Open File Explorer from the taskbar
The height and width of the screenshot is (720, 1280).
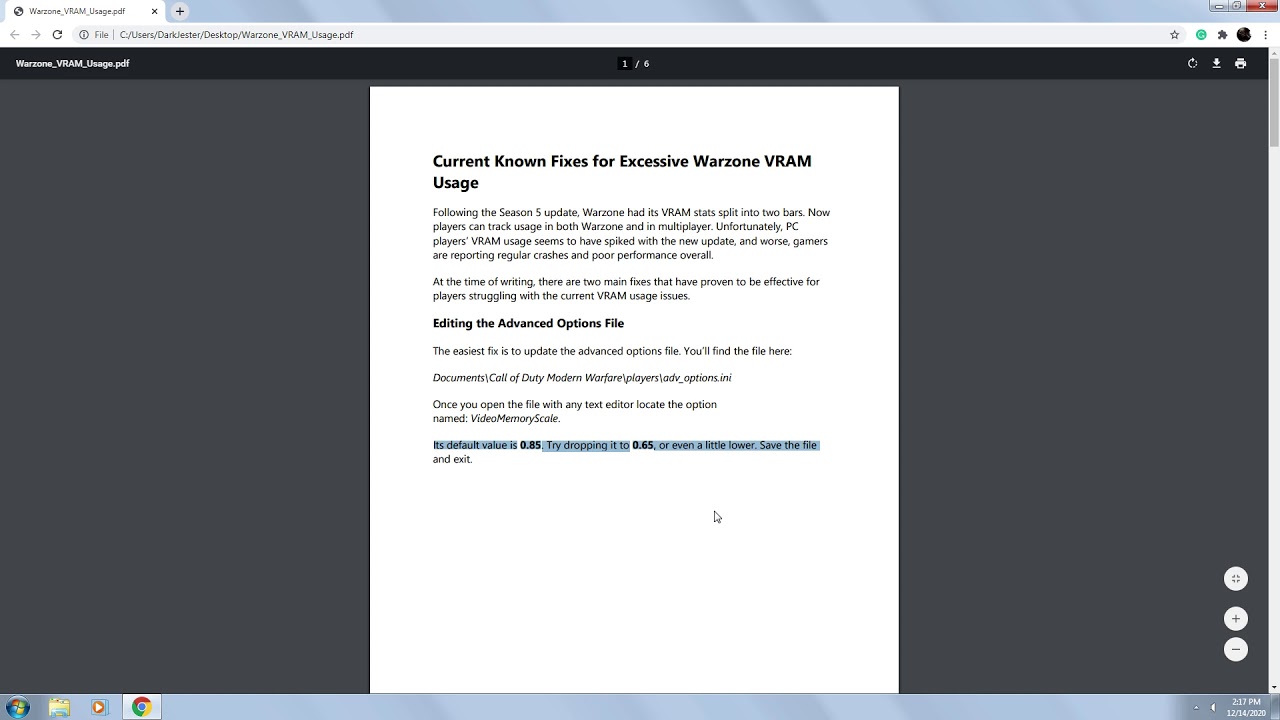point(59,707)
